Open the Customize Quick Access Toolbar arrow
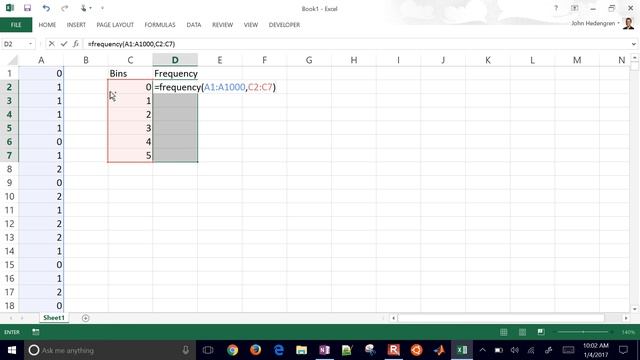The image size is (640, 360). pyautogui.click(x=102, y=8)
